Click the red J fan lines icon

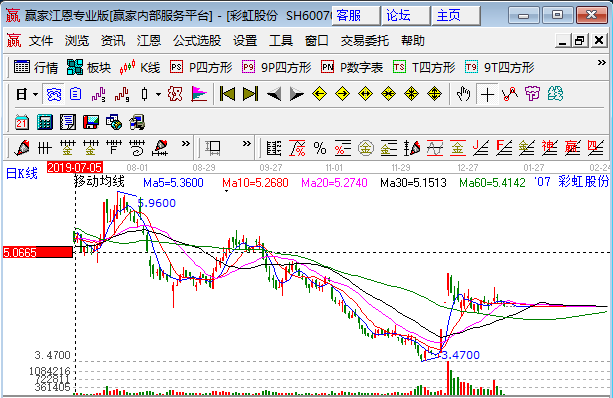pyautogui.click(x=480, y=148)
